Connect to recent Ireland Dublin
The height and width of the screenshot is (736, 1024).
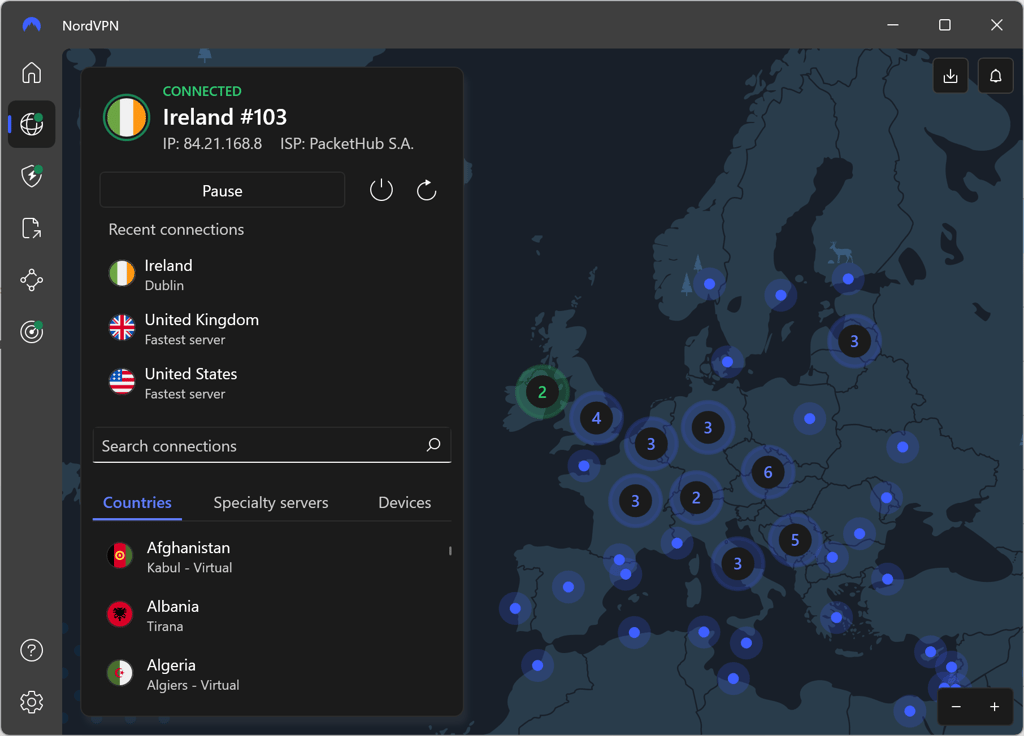pyautogui.click(x=272, y=275)
